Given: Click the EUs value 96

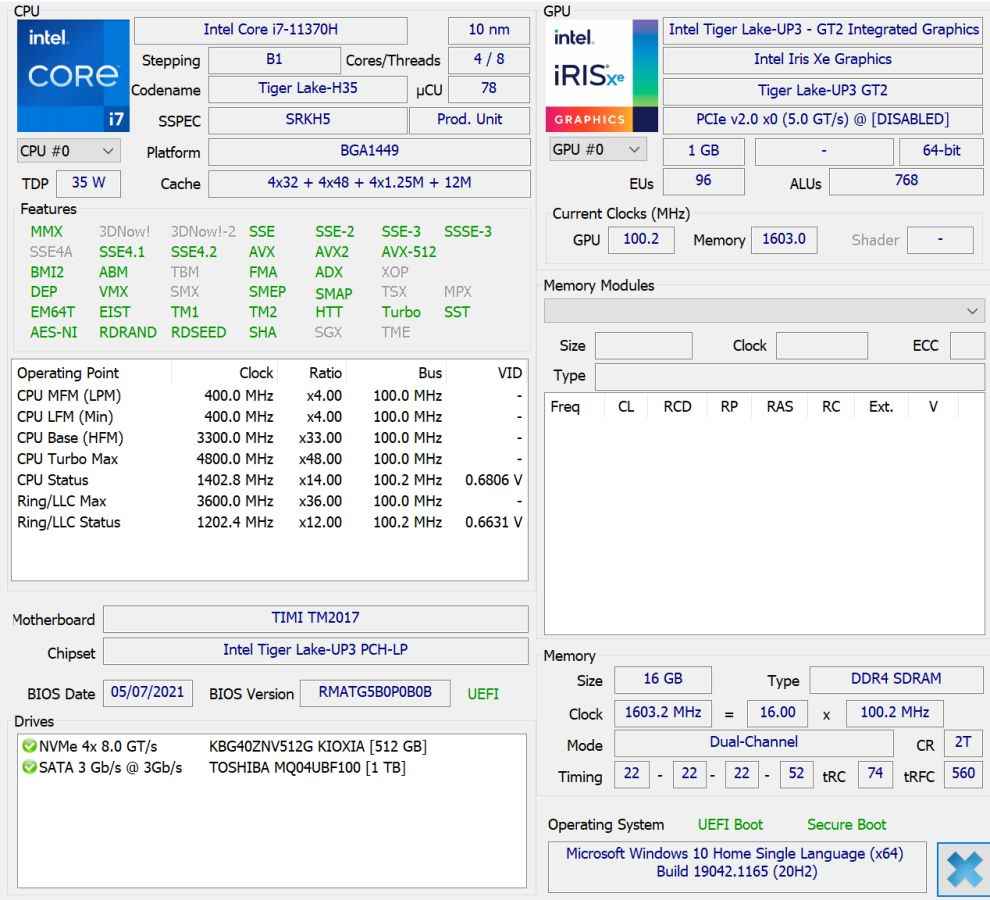Looking at the screenshot, I should [703, 181].
